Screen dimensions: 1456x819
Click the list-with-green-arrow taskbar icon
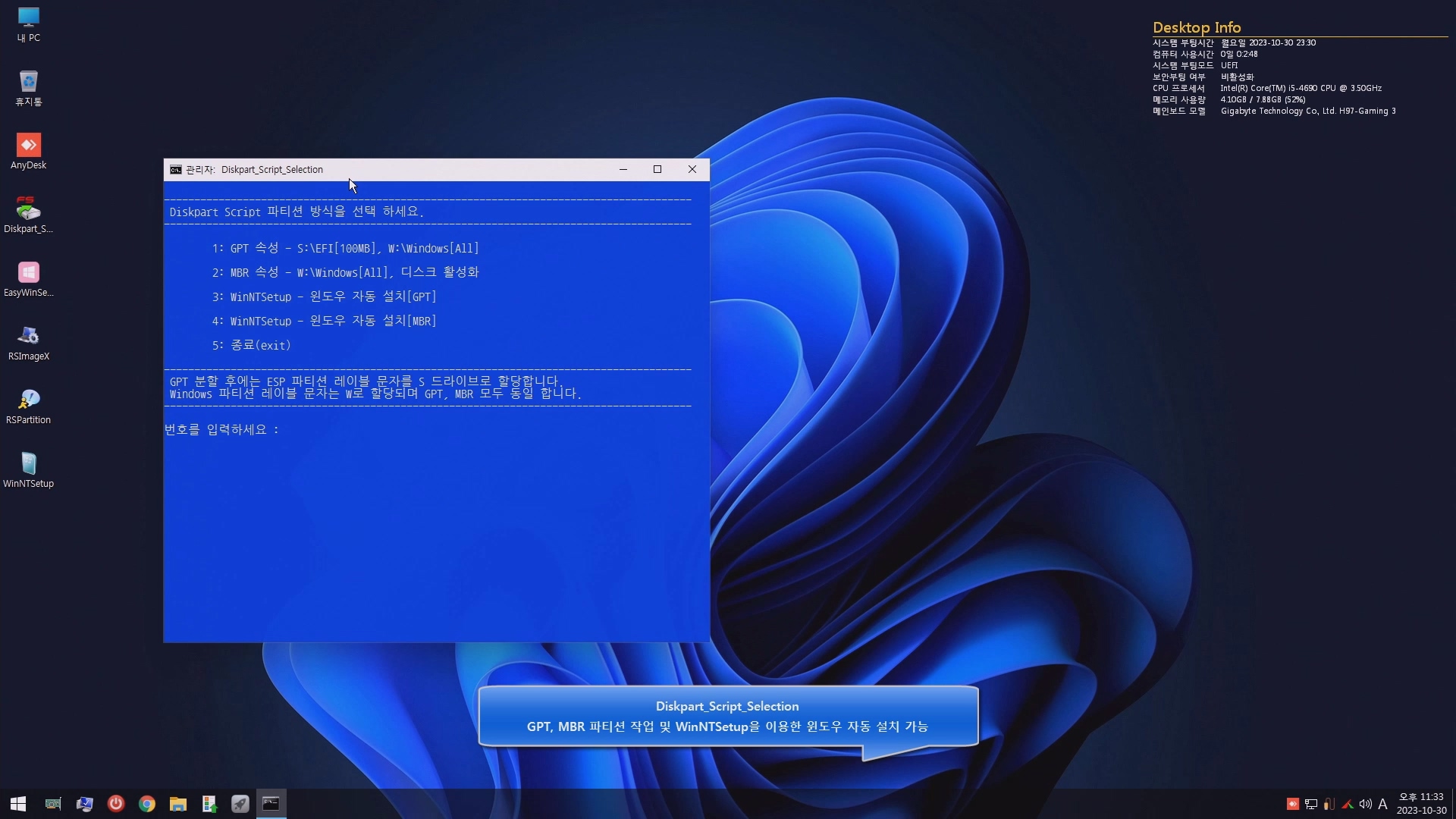coord(209,804)
